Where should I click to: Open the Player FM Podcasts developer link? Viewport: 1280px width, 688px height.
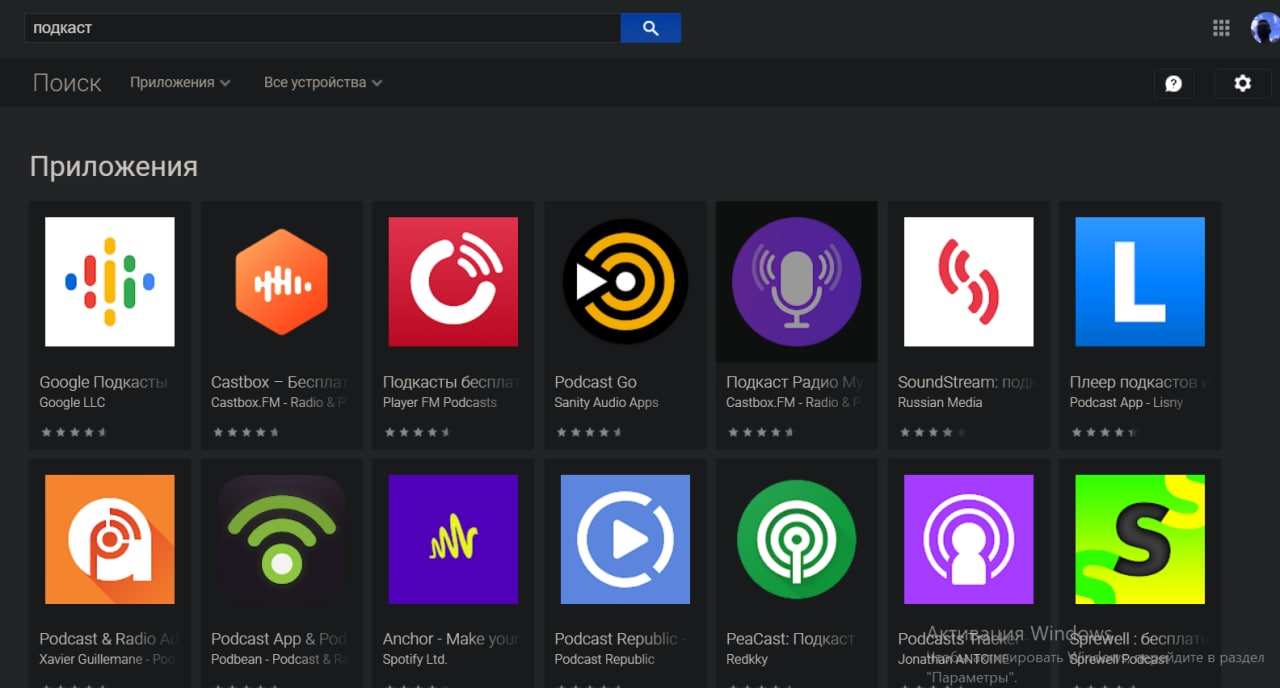pyautogui.click(x=440, y=402)
